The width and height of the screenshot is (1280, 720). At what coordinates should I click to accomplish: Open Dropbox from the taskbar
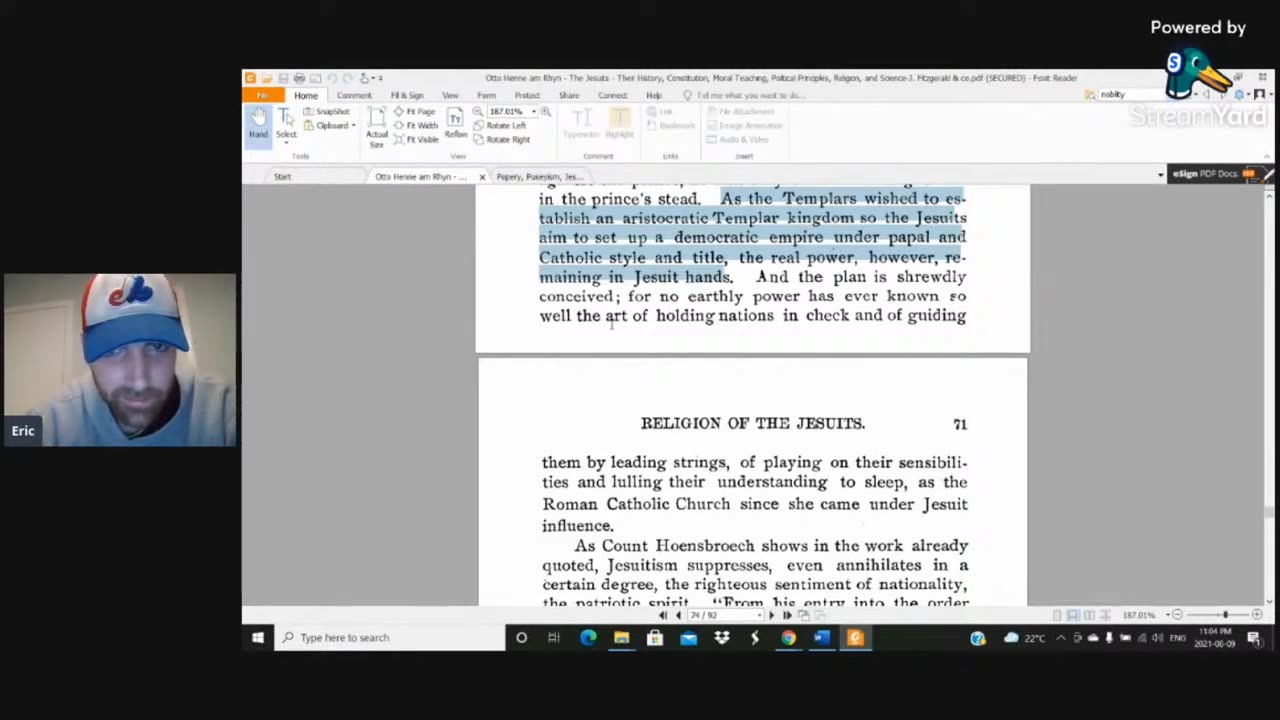722,638
